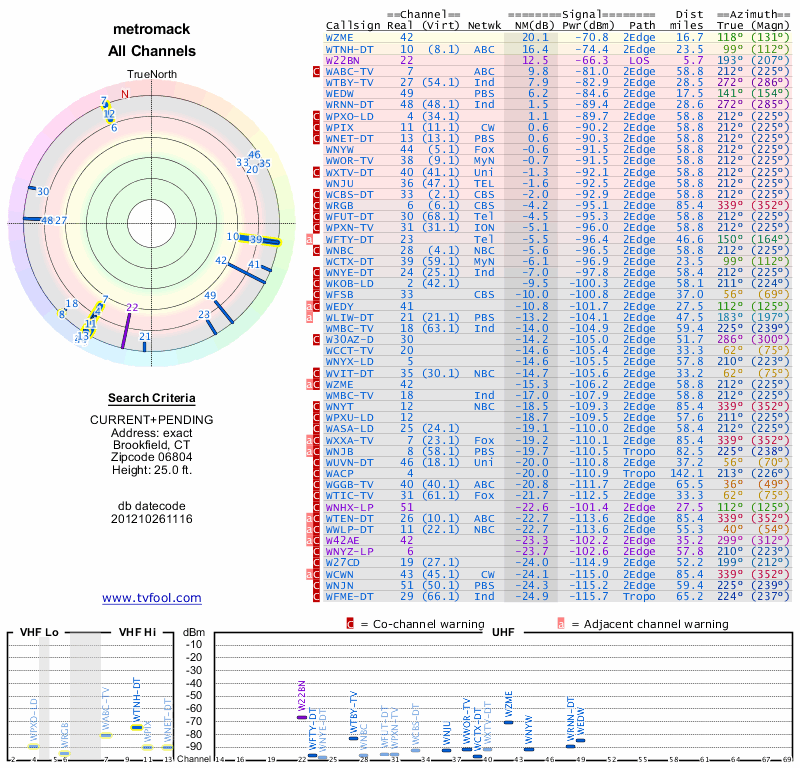Click the TrueNorth label above radar
This screenshot has height=768, width=800.
pyautogui.click(x=151, y=75)
